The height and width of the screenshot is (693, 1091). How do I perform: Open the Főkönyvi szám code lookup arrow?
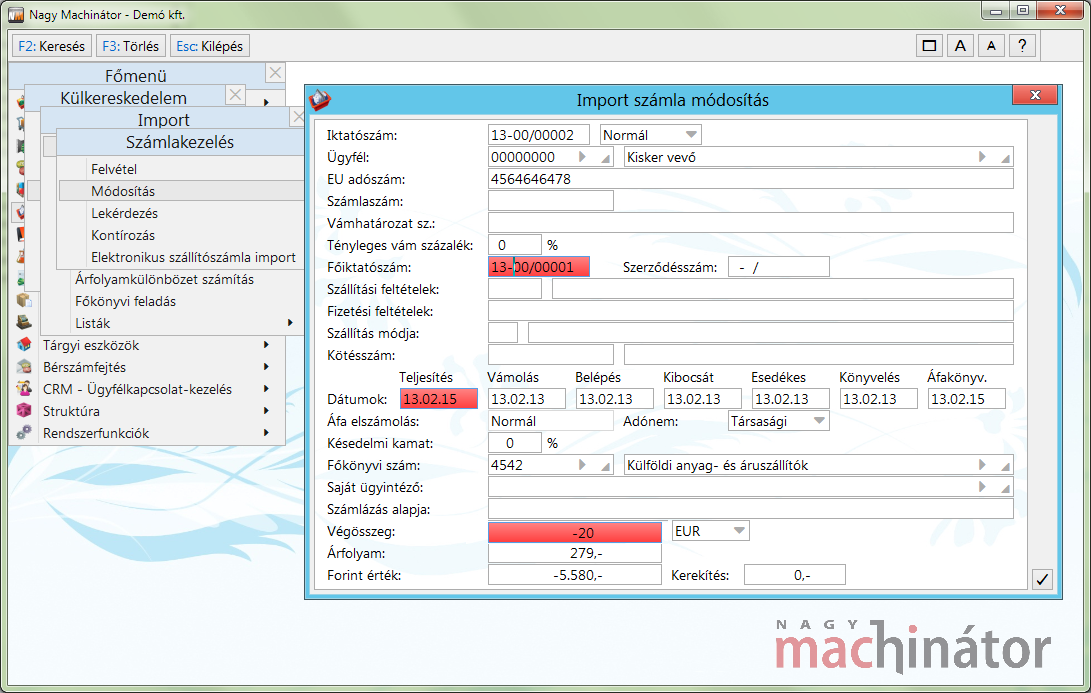click(x=583, y=465)
